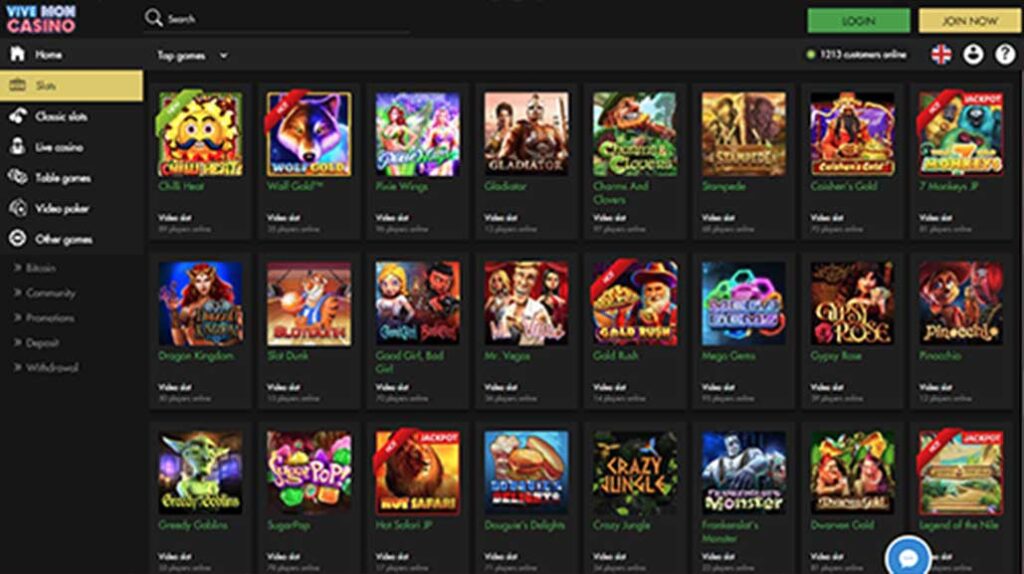Viewport: 1024px width, 574px height.
Task: Click the Stampede title link
Action: click(724, 186)
